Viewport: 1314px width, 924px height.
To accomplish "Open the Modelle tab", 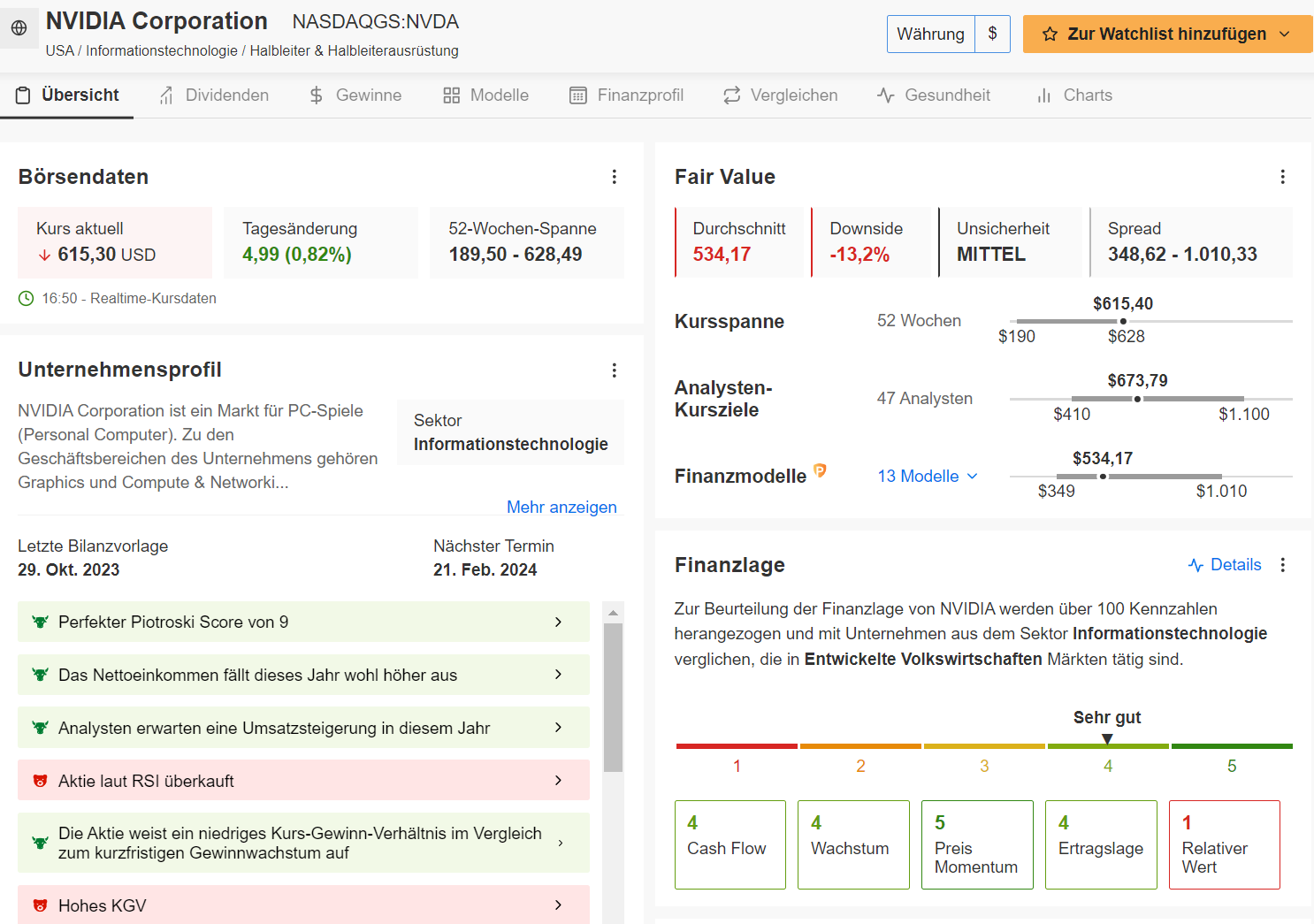I will point(486,95).
